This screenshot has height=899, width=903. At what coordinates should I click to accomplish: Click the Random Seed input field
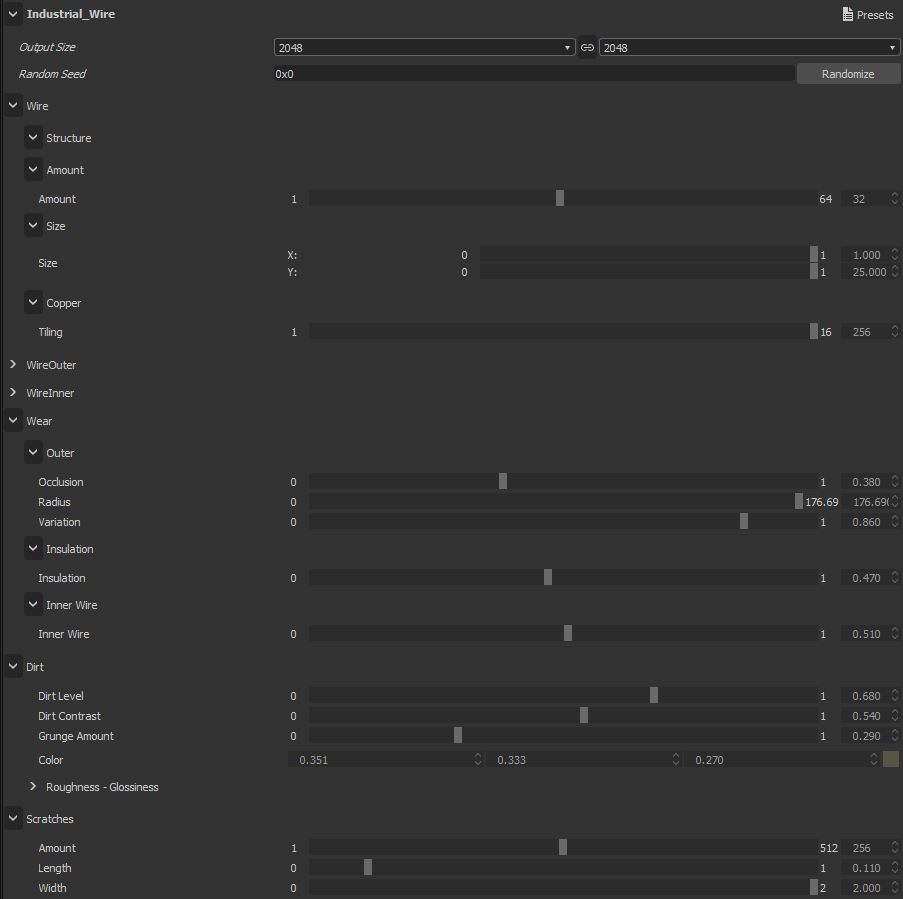point(534,74)
